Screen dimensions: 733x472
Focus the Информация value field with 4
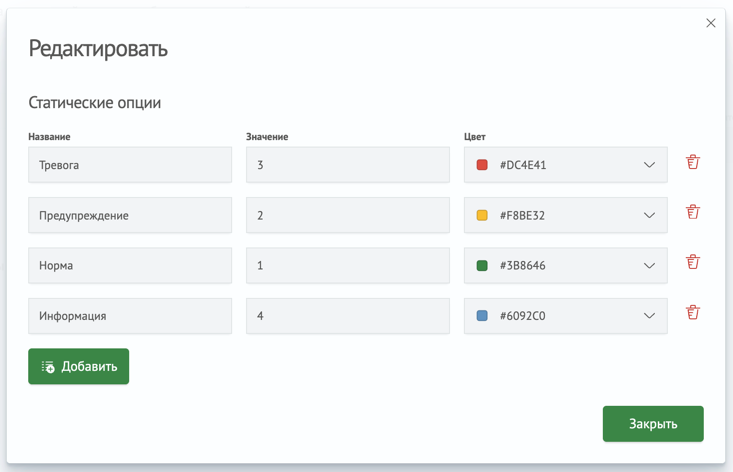tap(347, 316)
